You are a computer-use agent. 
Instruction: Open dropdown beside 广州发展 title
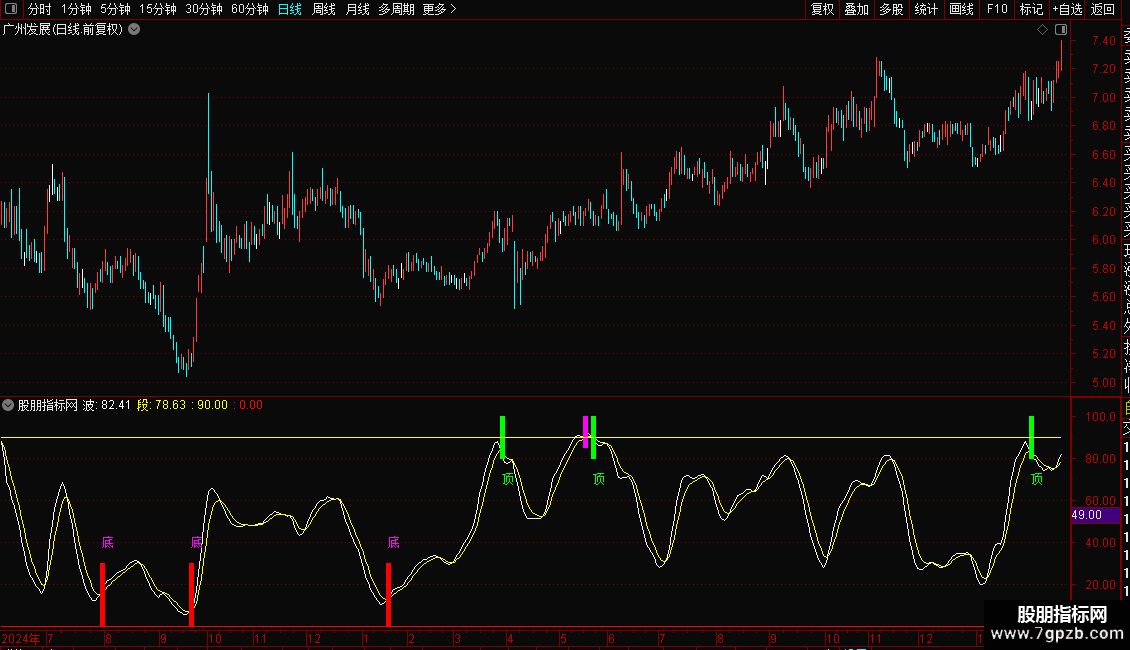(134, 30)
